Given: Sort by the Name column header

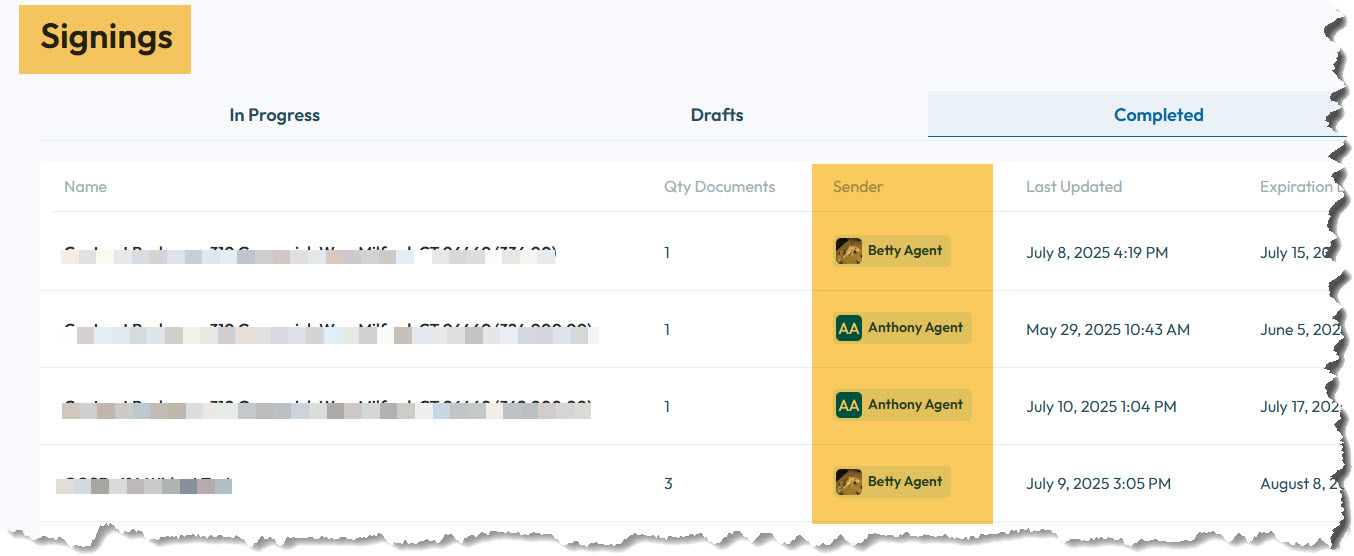Looking at the screenshot, I should pyautogui.click(x=85, y=187).
